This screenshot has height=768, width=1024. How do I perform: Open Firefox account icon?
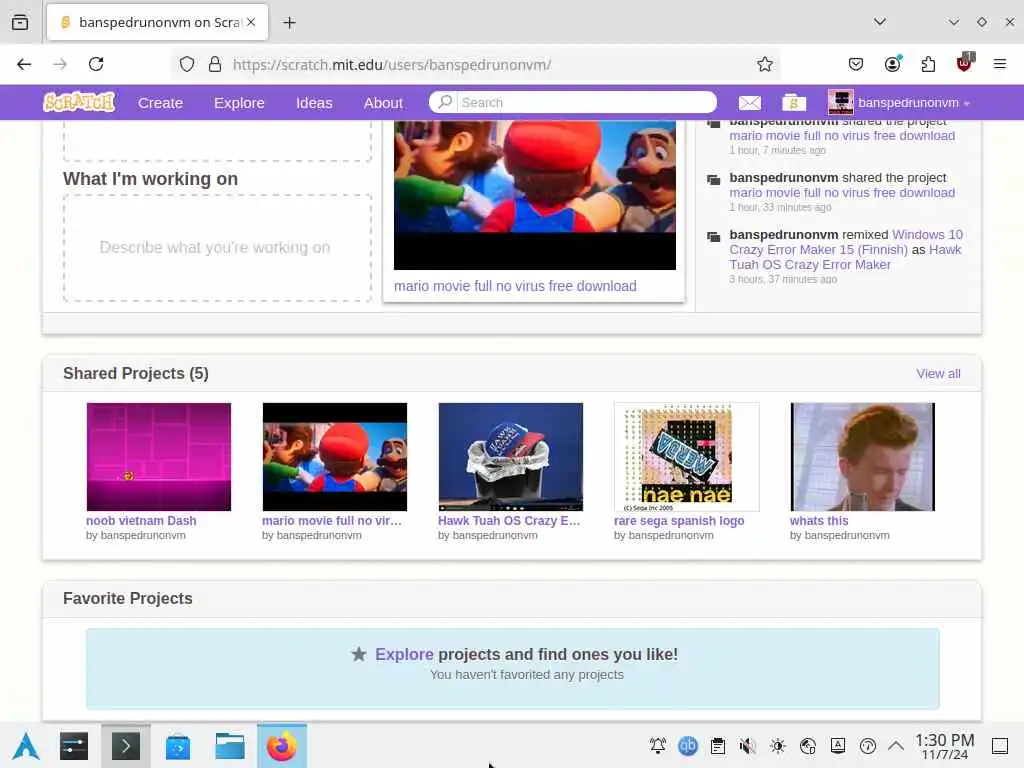892,64
